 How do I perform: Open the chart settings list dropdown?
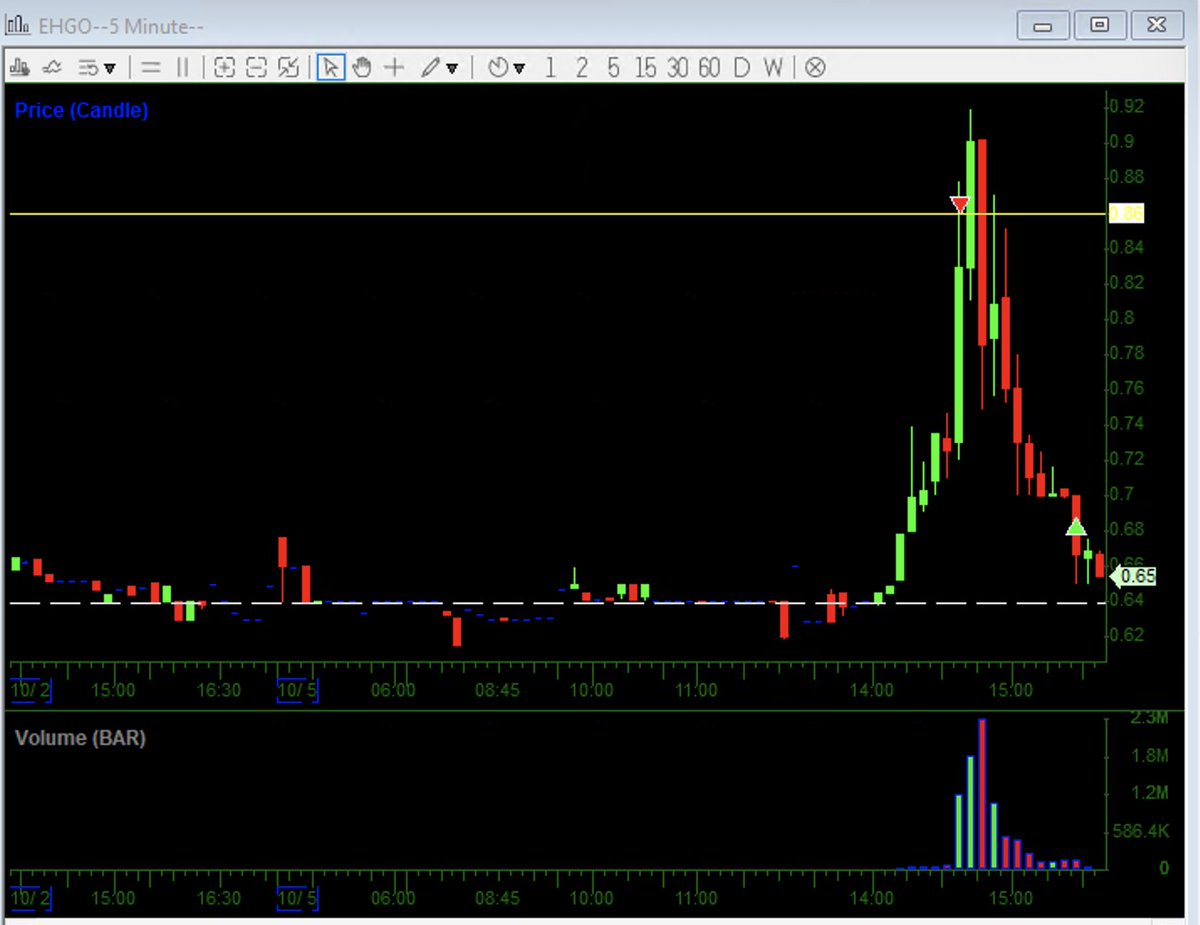[98, 68]
